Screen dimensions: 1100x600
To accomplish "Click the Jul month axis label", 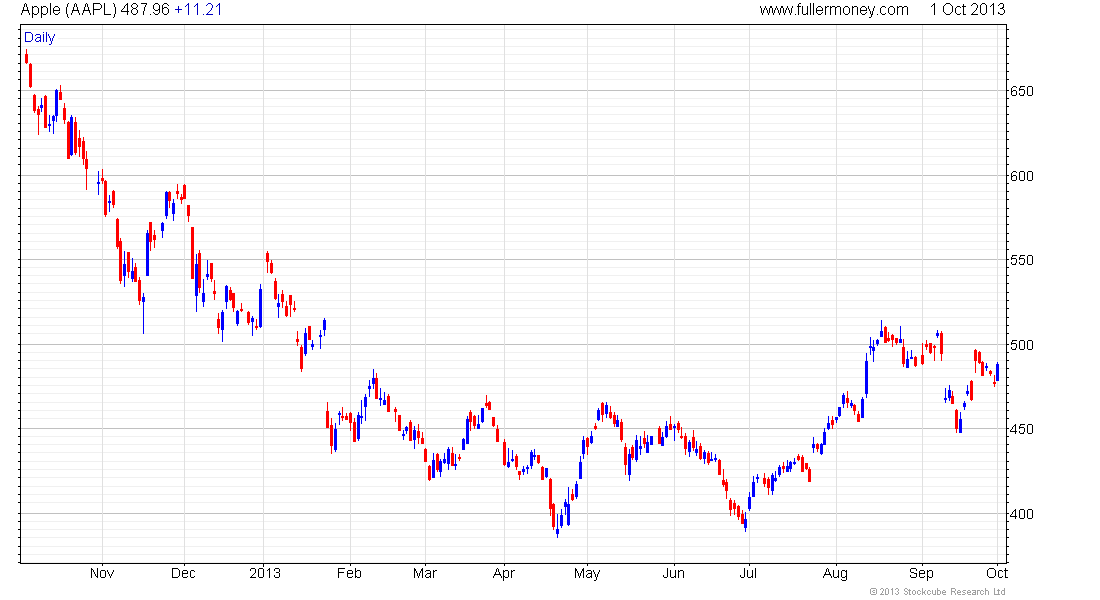I will pyautogui.click(x=748, y=573).
